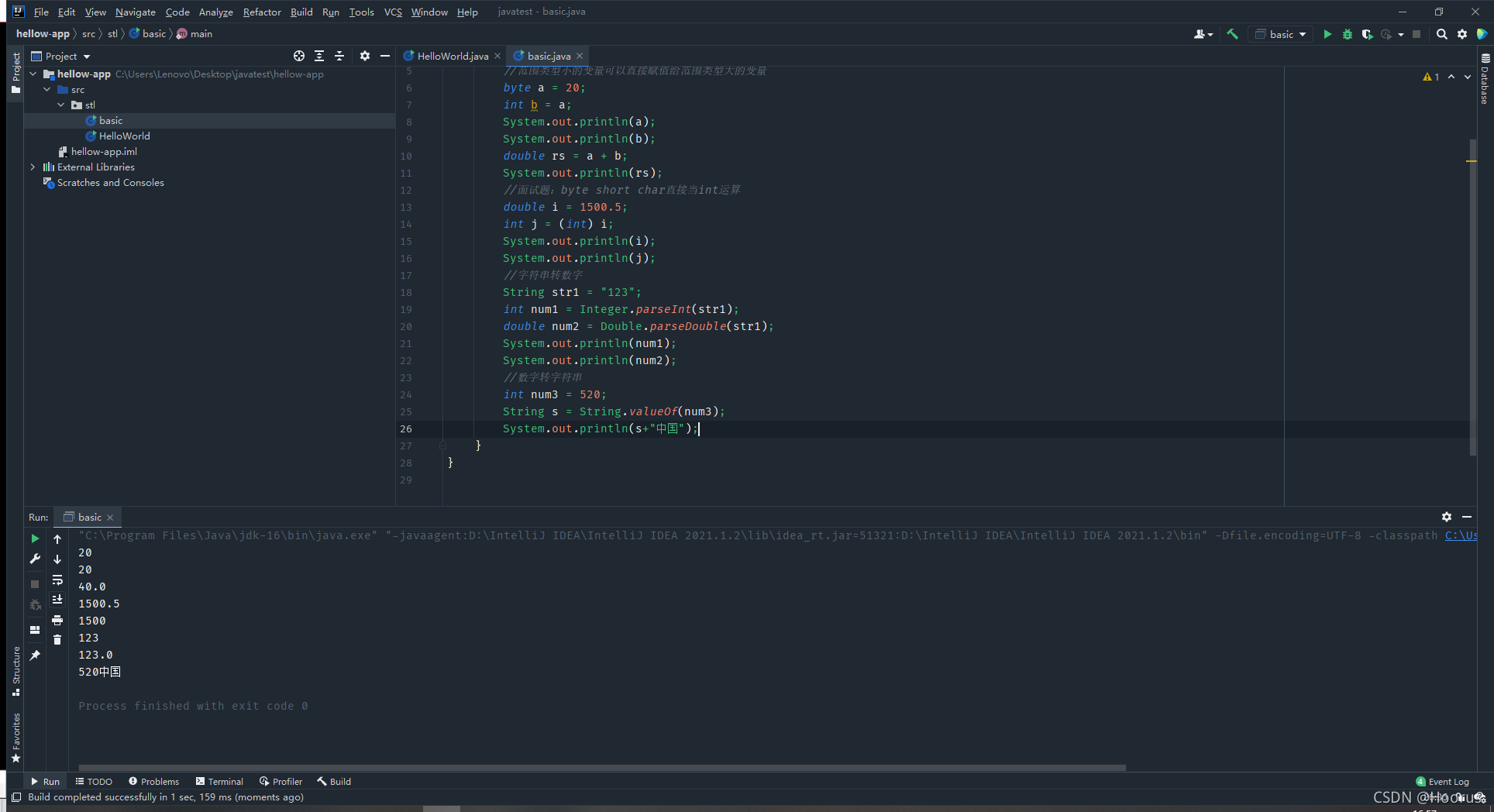
Task: Click the warning indicator count in editor
Action: (x=1430, y=77)
